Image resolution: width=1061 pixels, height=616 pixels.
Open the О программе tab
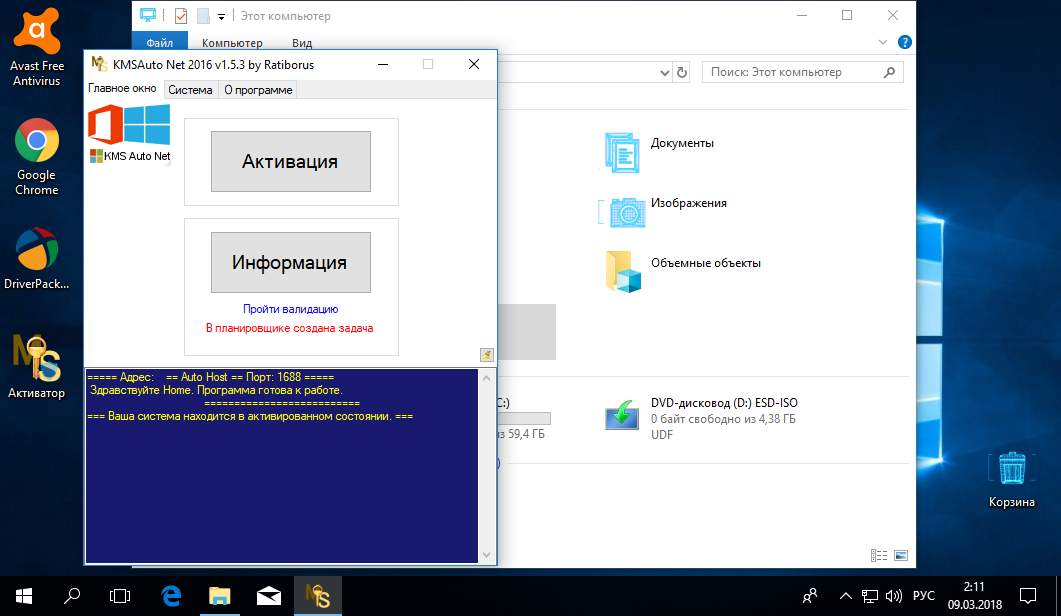[x=258, y=90]
